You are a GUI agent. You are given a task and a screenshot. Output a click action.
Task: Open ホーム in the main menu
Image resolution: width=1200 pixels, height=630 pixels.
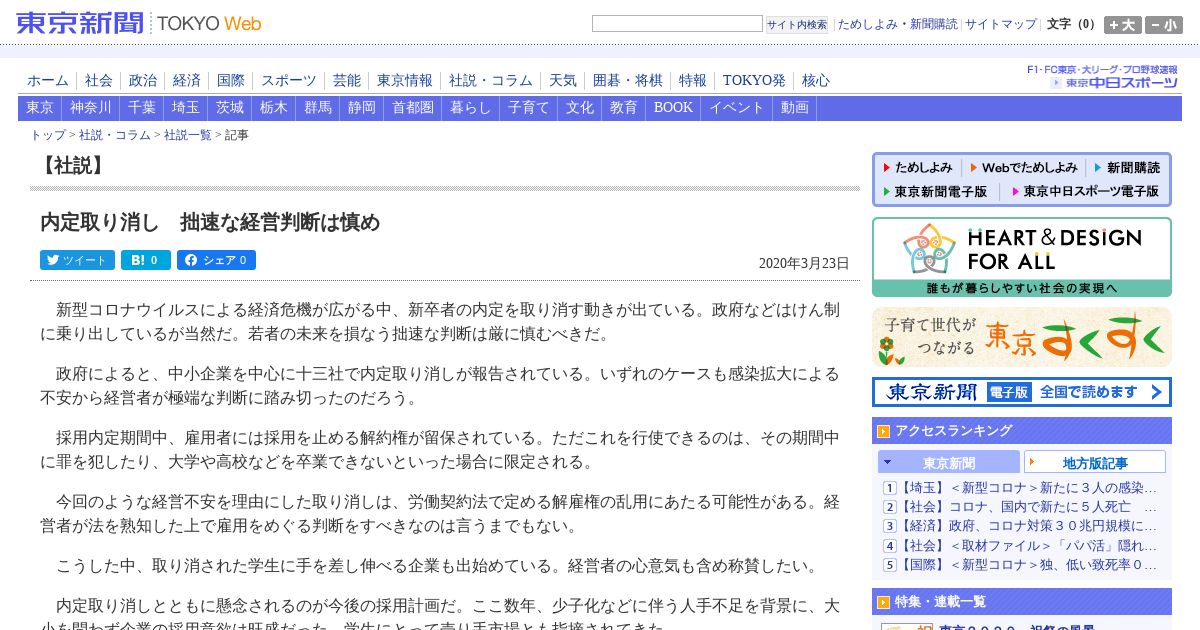click(x=48, y=81)
